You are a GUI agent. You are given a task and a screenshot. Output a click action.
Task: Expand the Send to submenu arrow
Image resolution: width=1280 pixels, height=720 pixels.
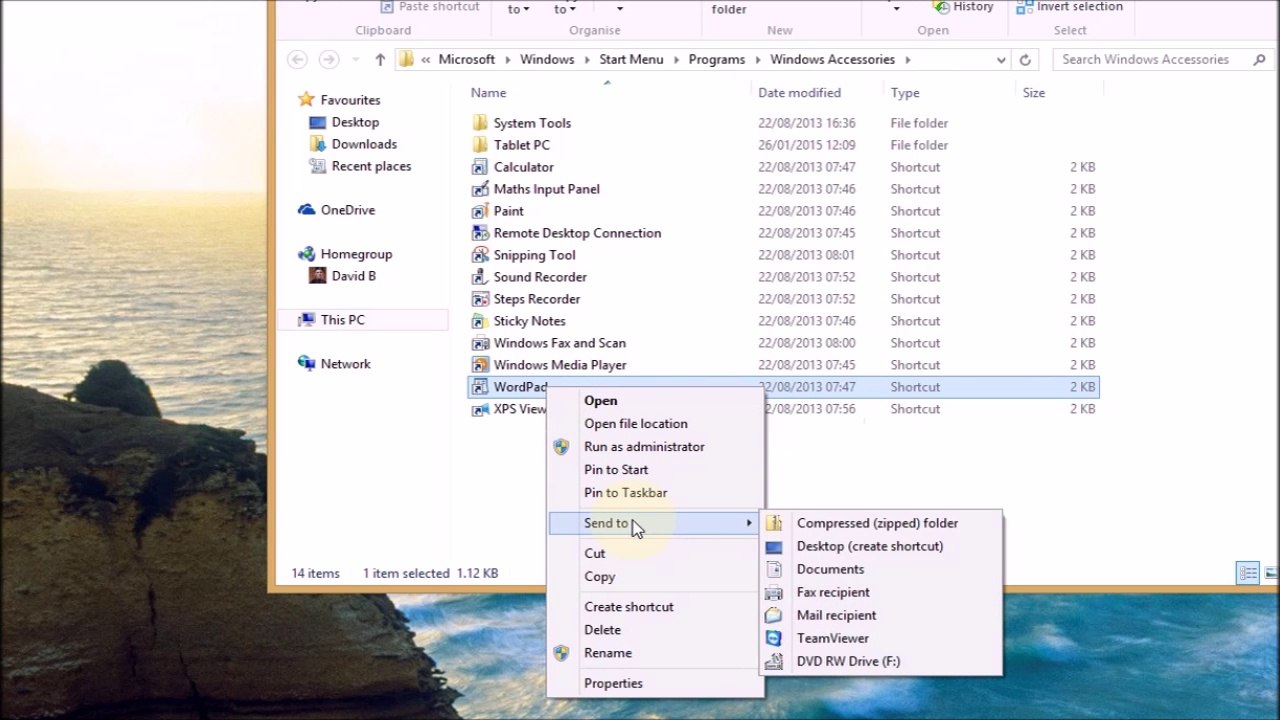[x=749, y=523]
